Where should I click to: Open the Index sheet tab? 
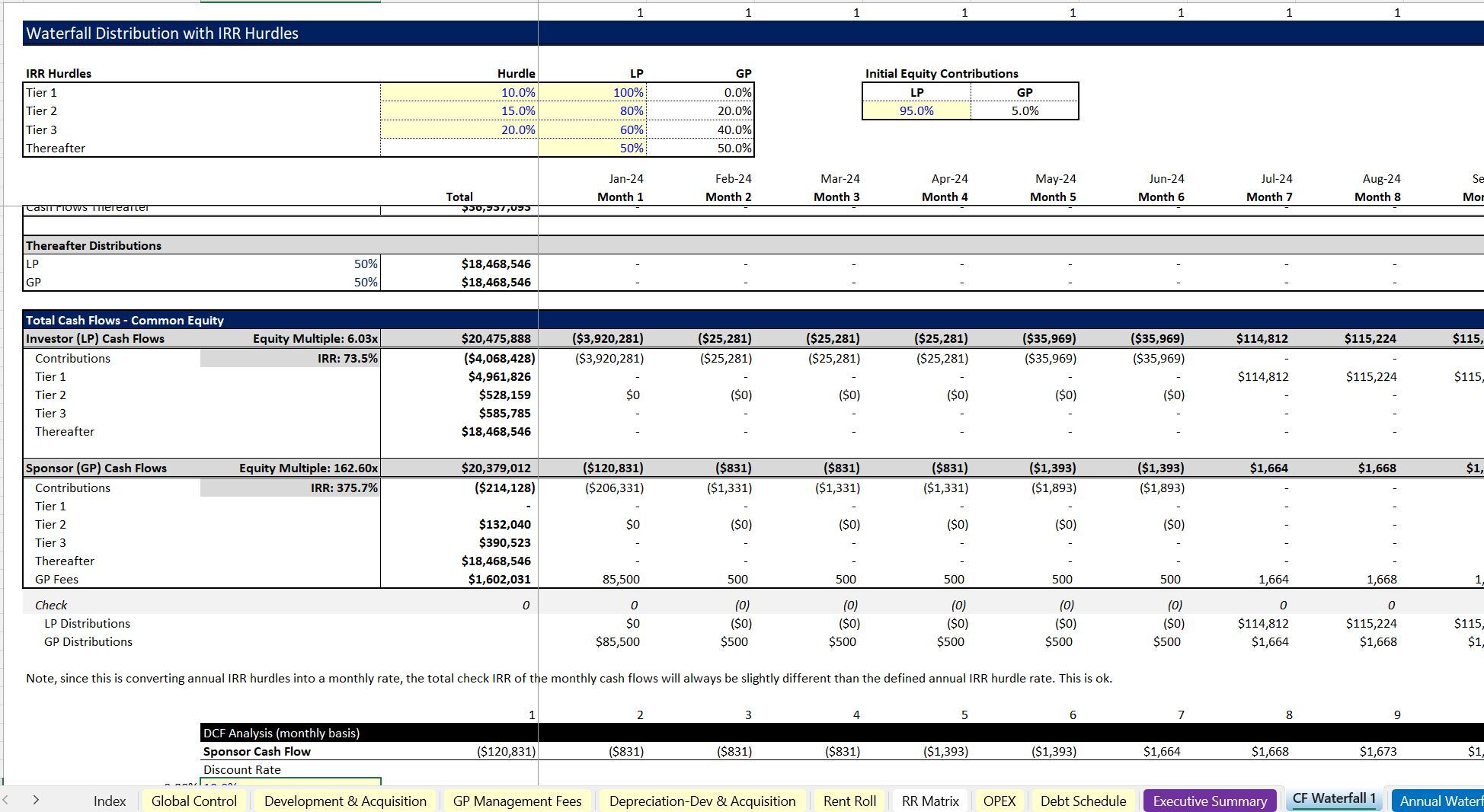coord(110,801)
